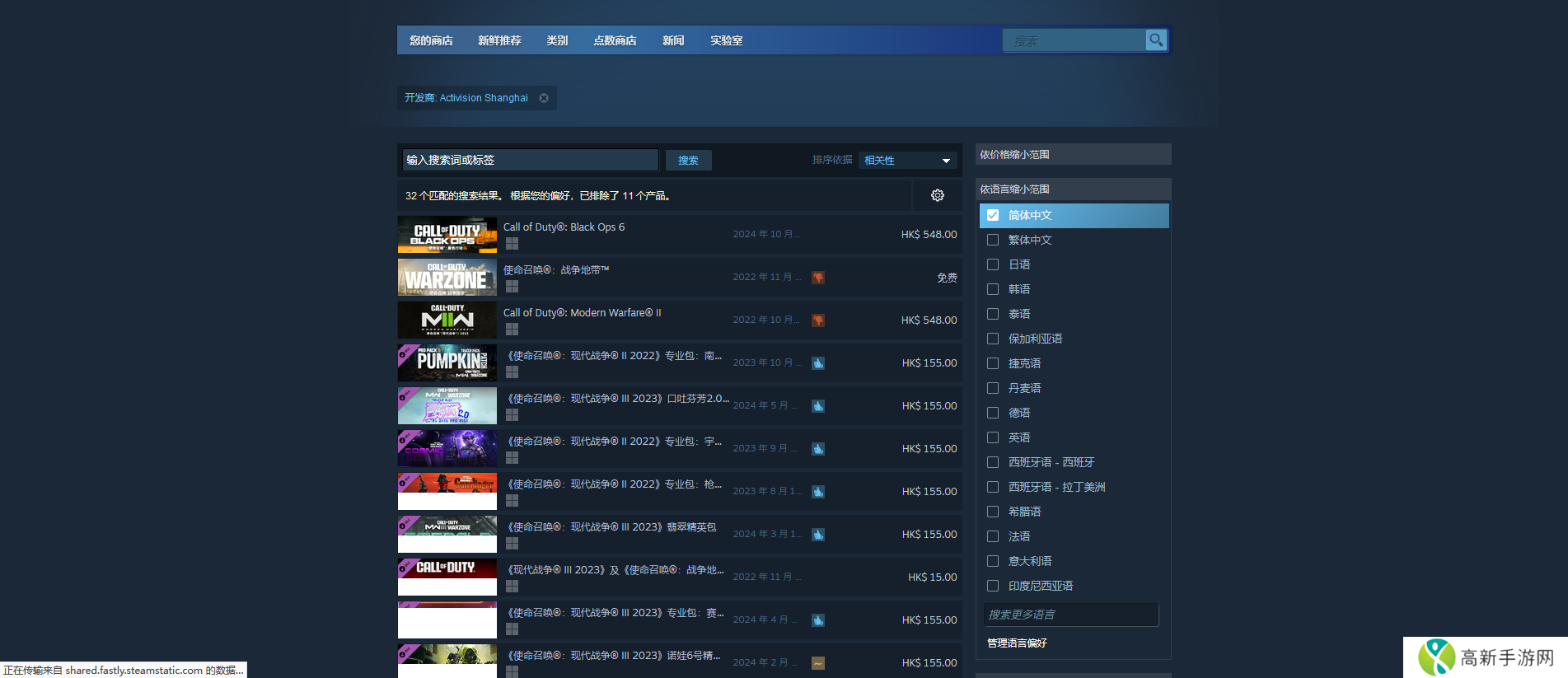Remove the Activision Shanghai developer filter
Screen dimensions: 1568x678
pyautogui.click(x=544, y=98)
